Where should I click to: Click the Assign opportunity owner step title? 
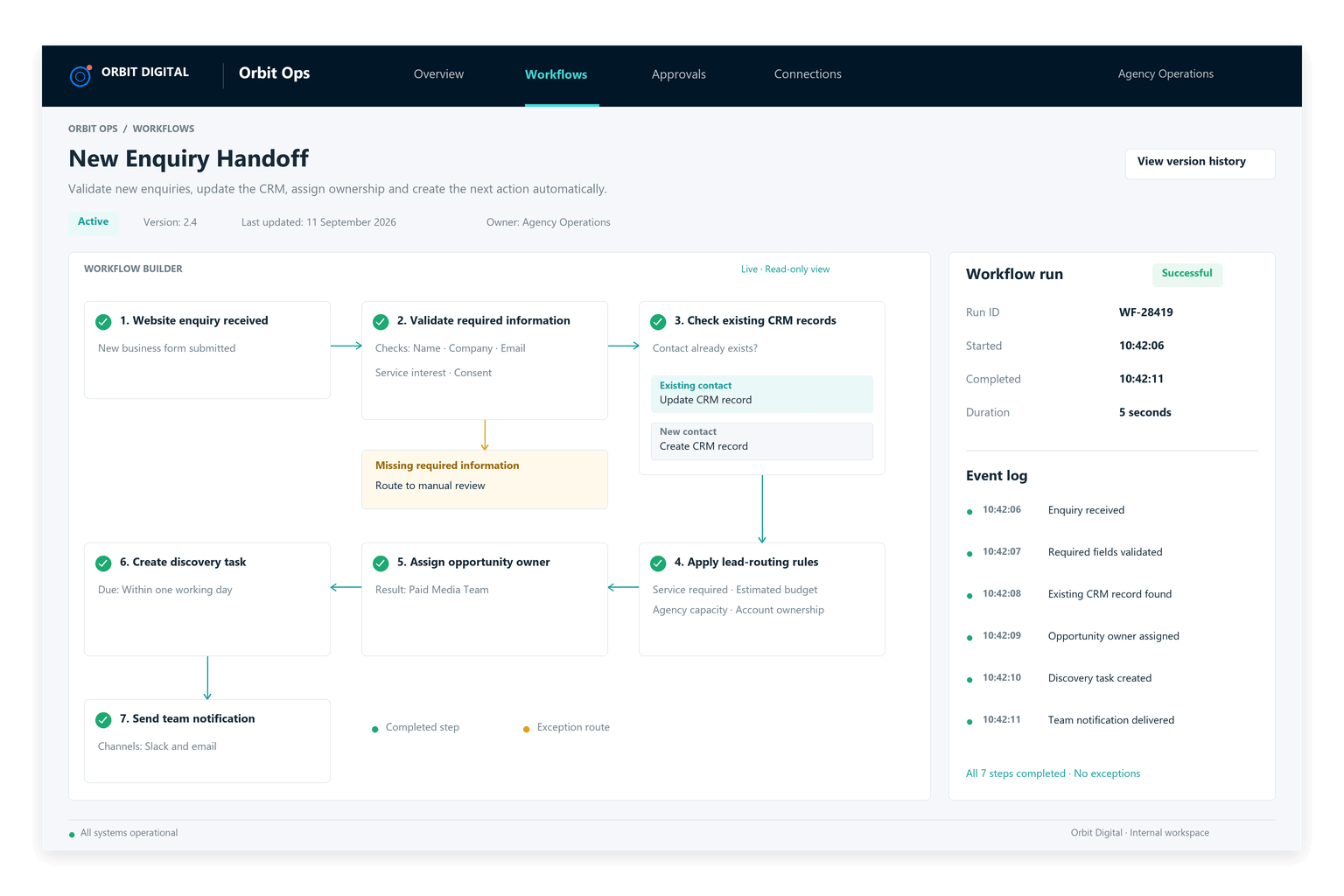pos(473,563)
